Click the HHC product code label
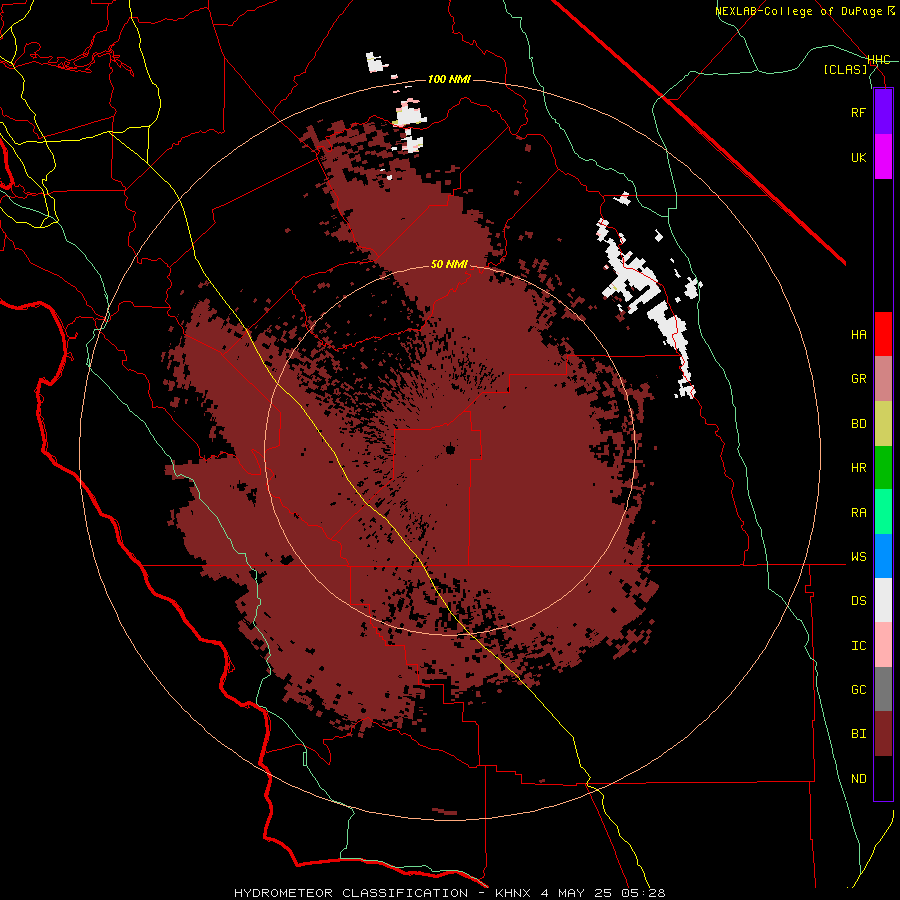 (x=879, y=60)
